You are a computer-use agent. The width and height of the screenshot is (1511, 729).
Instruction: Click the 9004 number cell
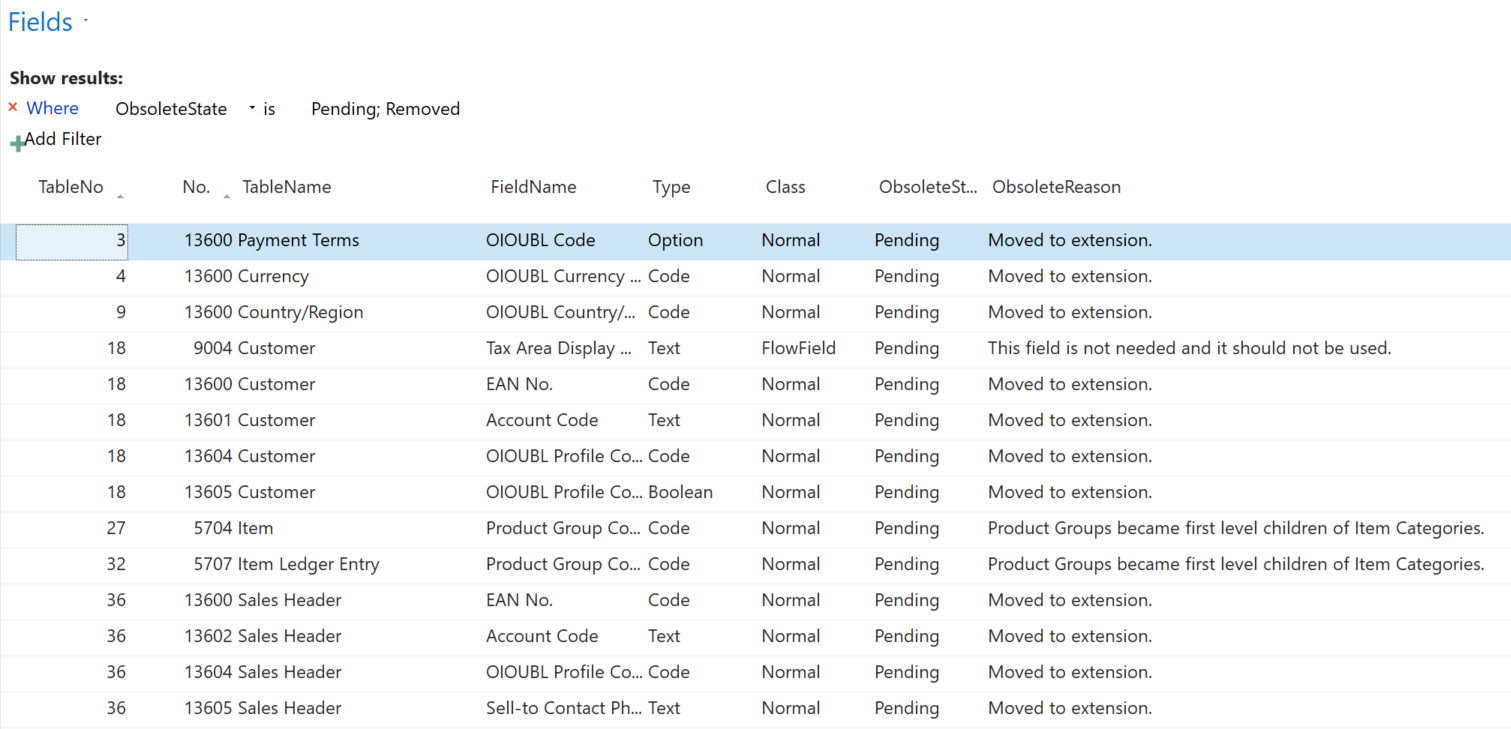[213, 348]
